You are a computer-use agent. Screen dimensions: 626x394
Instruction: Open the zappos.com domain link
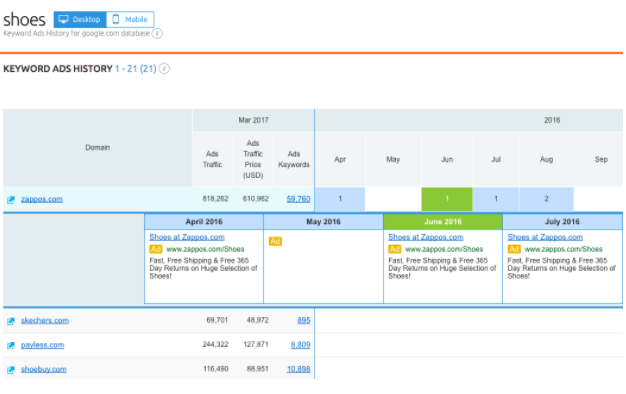(42, 199)
